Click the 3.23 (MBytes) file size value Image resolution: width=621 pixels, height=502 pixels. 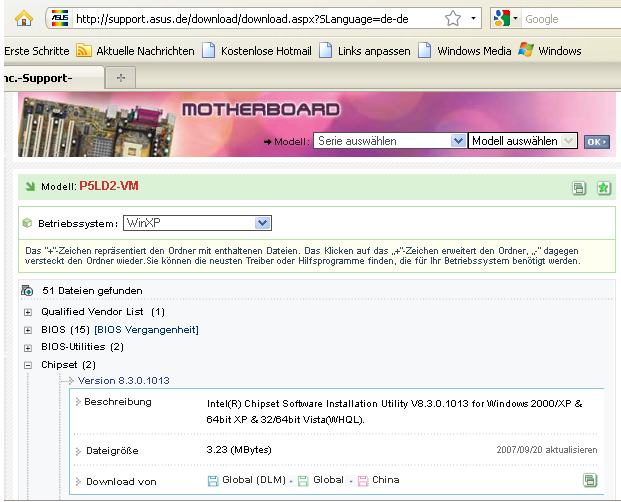coord(239,450)
